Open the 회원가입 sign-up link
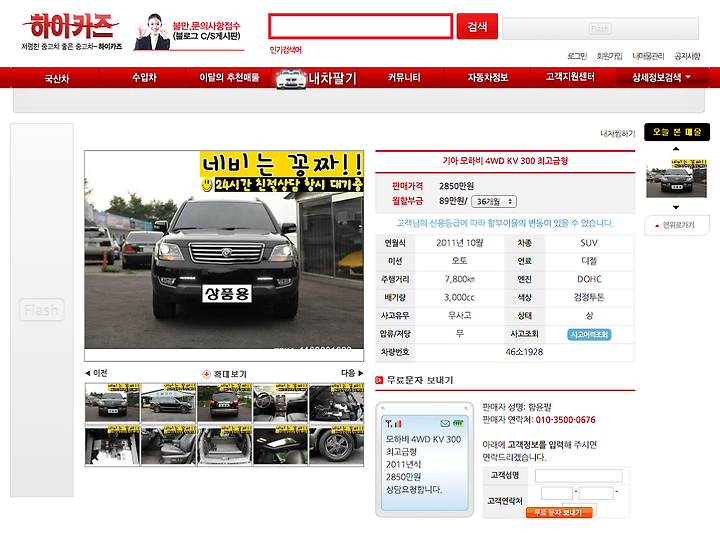Viewport: 720px width, 533px height. point(609,56)
